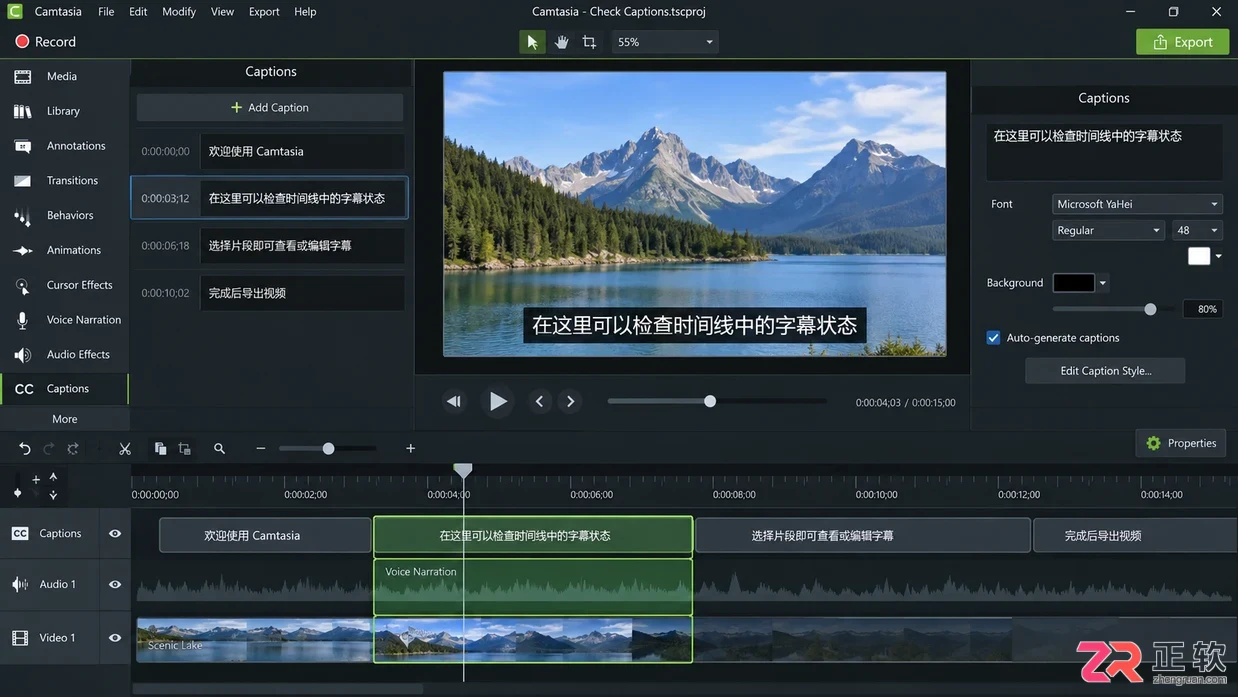Open the Microsoft YaHei font dropdown

(1137, 204)
